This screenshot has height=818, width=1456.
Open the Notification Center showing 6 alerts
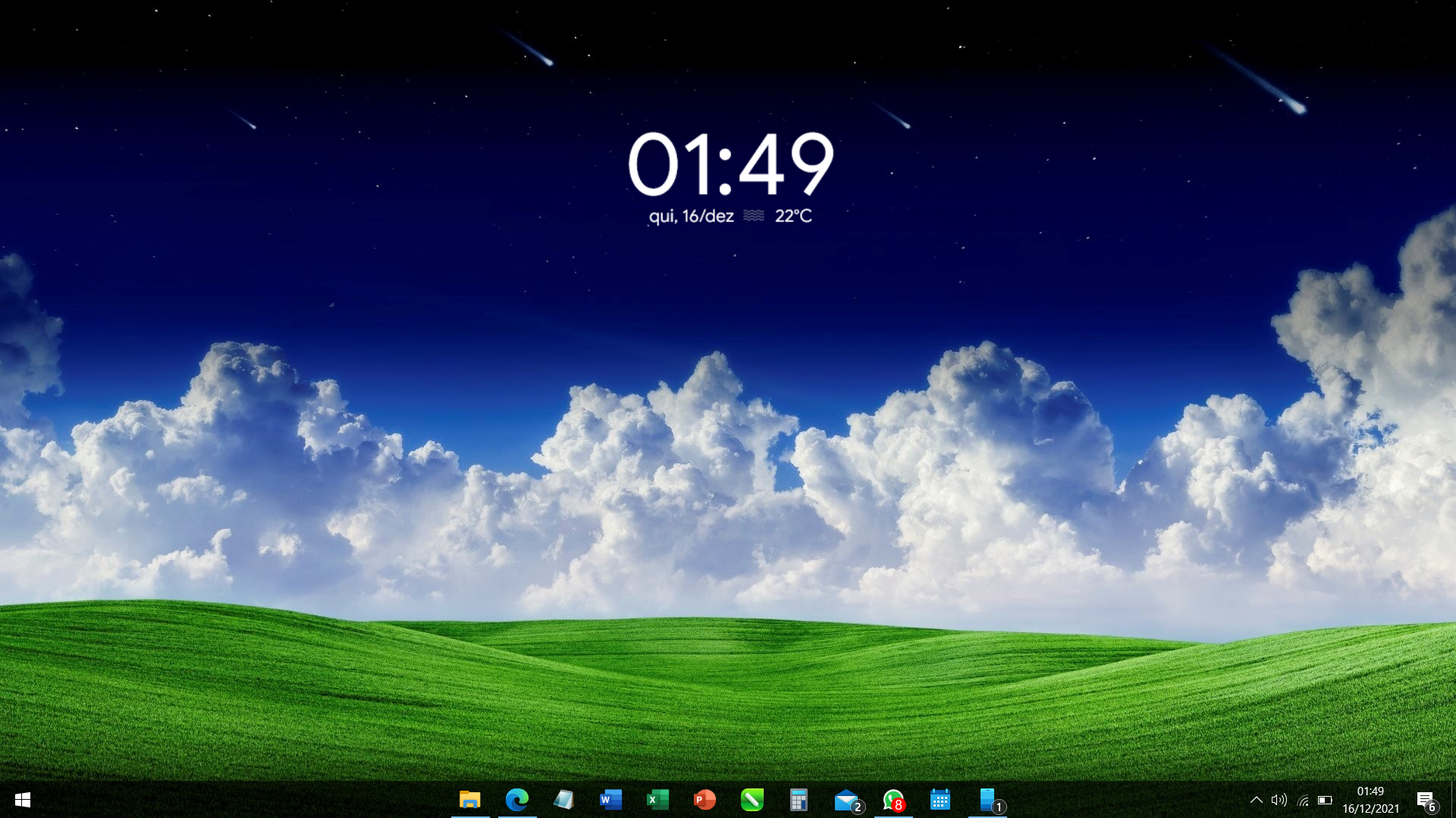point(1426,800)
